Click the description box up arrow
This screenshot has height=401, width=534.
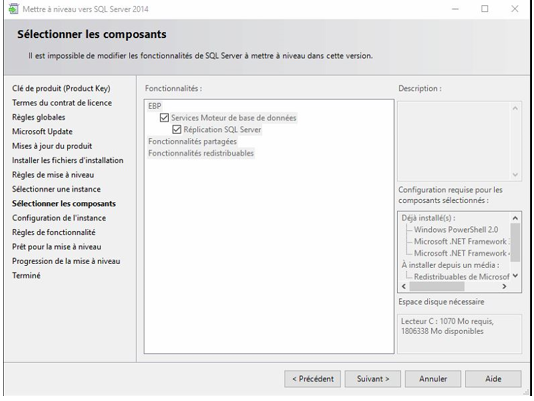click(x=515, y=108)
